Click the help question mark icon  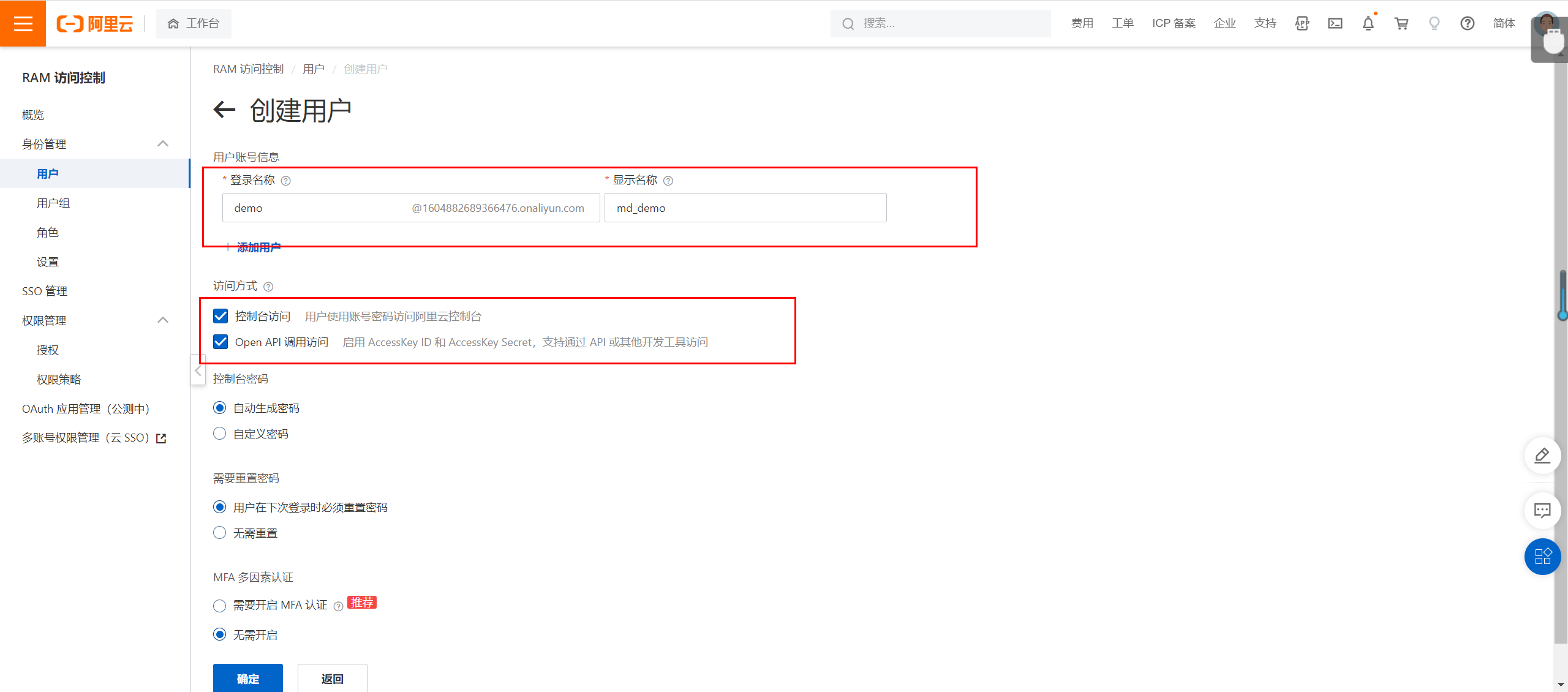(x=1467, y=23)
